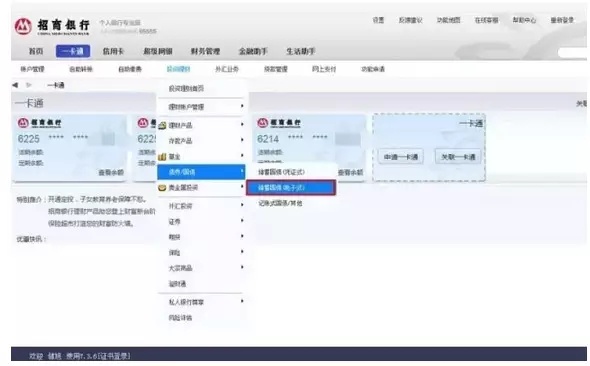The height and width of the screenshot is (366, 590).
Task: Click the search field in the navigation bar
Action: [x=572, y=53]
